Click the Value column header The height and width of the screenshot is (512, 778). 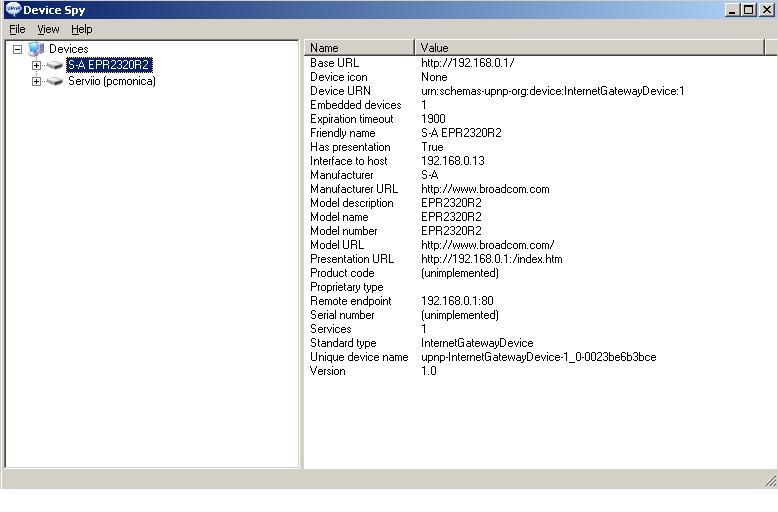[x=589, y=48]
